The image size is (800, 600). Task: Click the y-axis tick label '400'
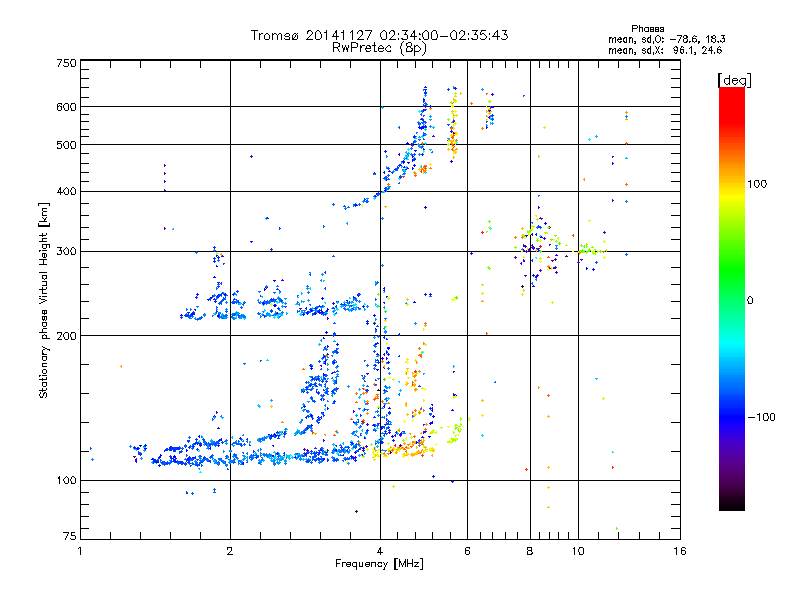pos(67,192)
